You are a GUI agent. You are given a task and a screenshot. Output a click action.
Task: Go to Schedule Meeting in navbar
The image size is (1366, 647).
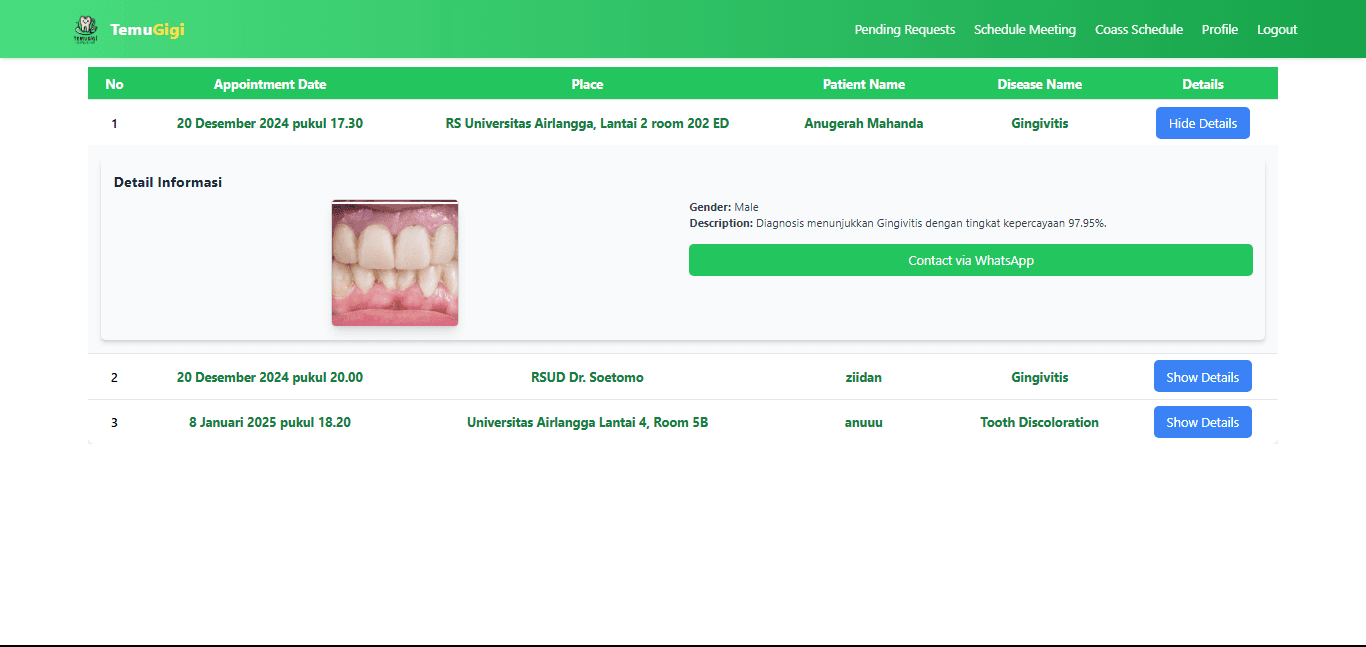[1024, 30]
